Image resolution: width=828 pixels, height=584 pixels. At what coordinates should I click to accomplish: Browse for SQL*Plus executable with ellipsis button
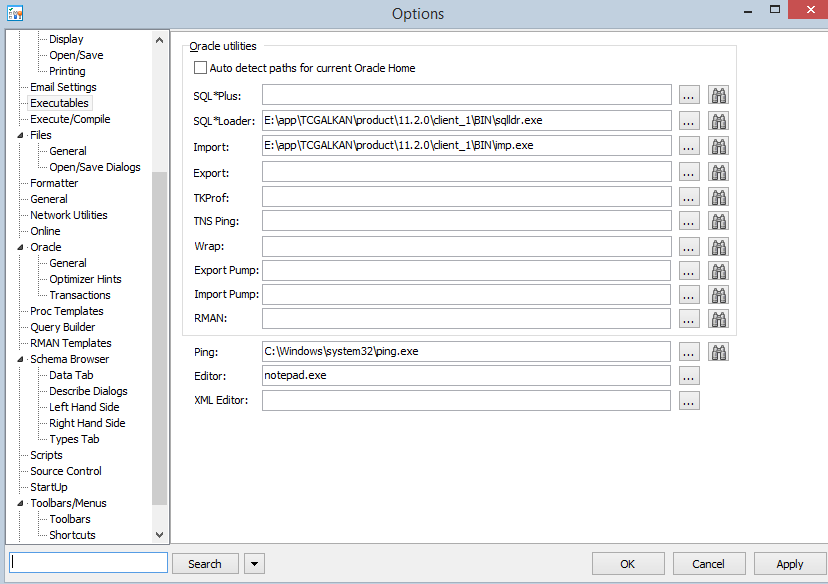tap(689, 96)
